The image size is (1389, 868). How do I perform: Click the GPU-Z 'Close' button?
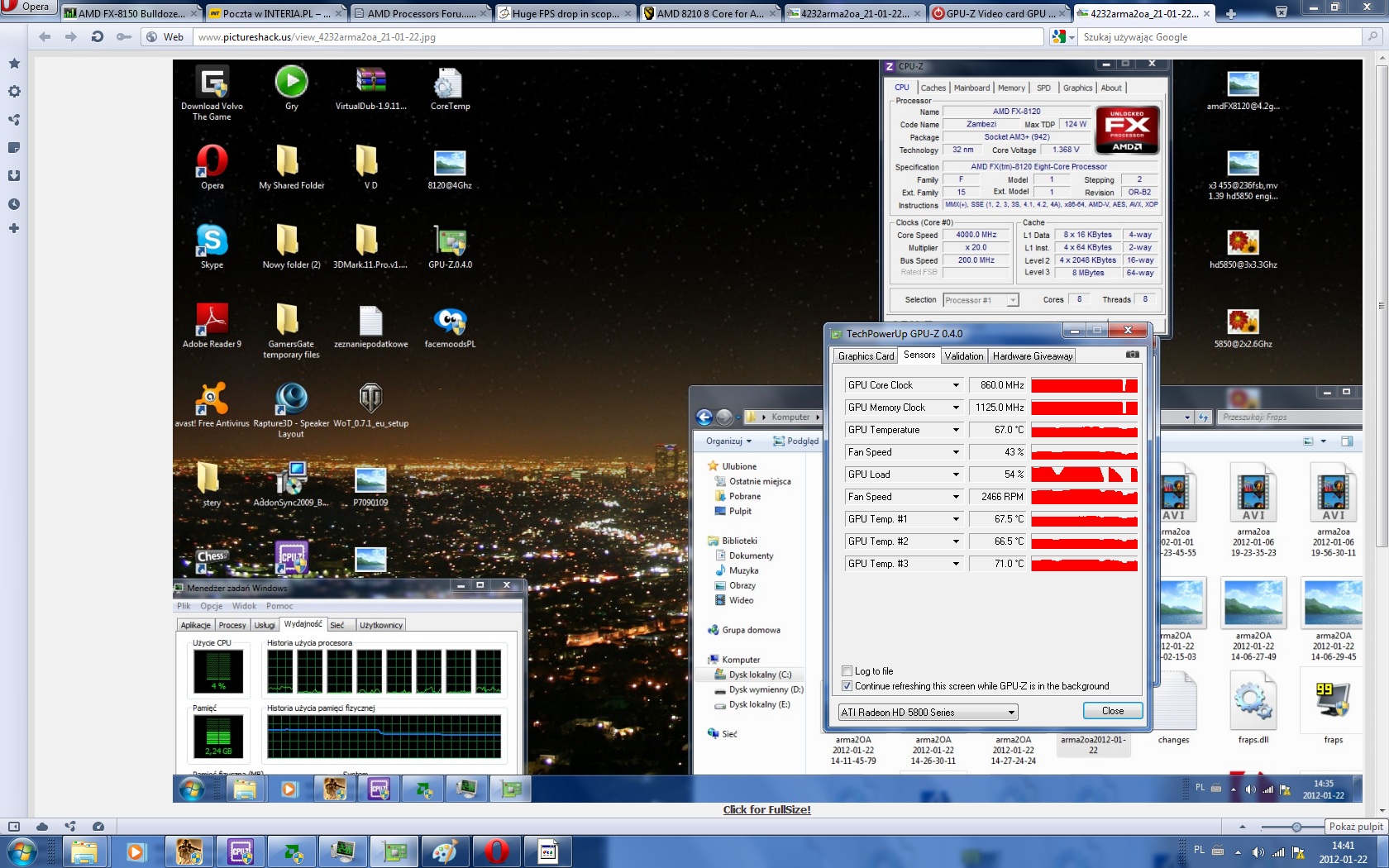[1113, 711]
